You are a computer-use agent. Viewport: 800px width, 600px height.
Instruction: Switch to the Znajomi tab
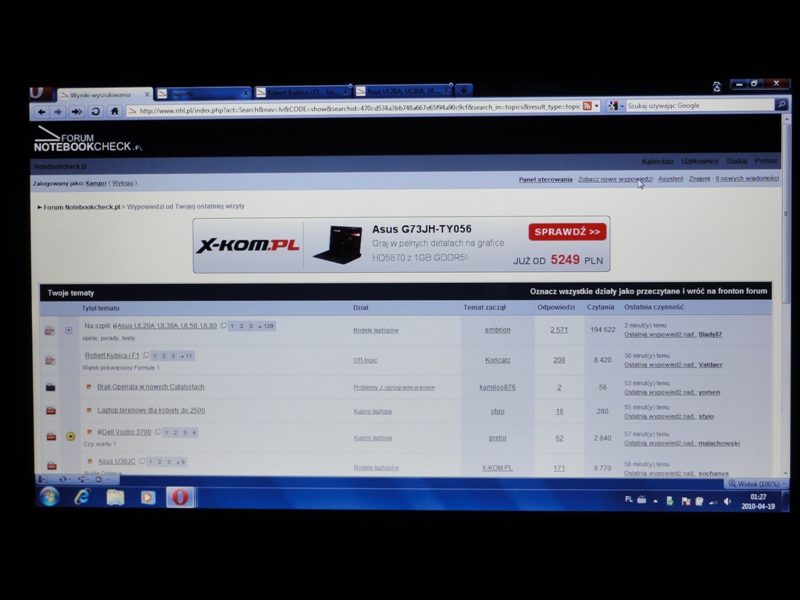pyautogui.click(x=202, y=93)
